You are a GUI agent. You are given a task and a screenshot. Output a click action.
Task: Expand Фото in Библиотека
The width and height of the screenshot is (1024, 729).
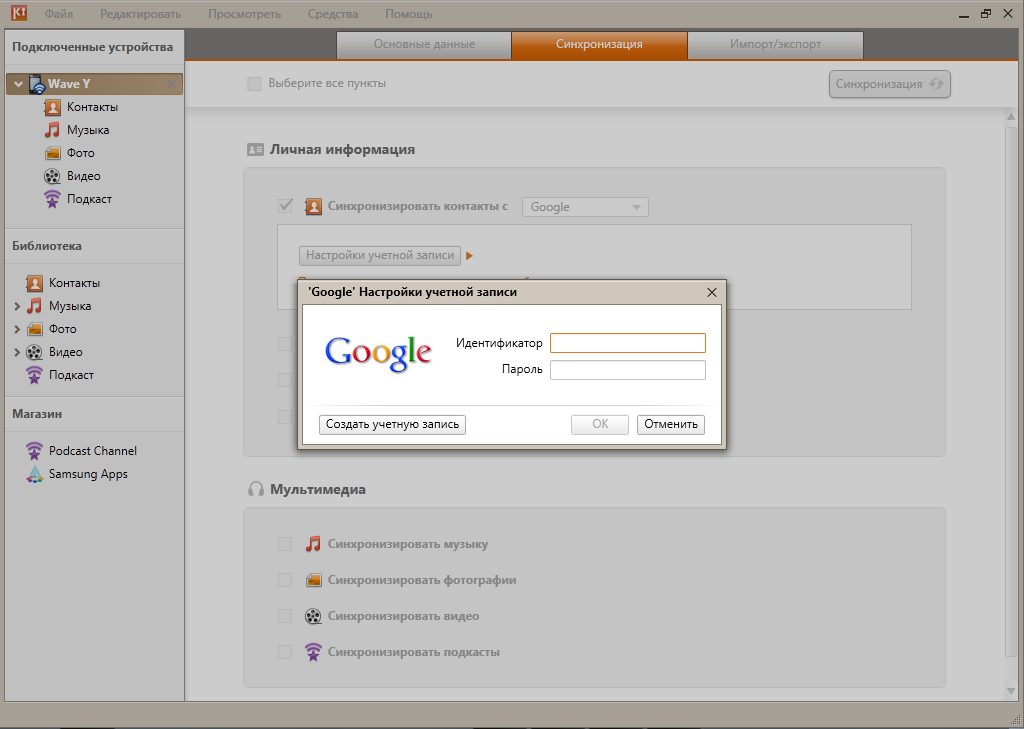pos(17,329)
